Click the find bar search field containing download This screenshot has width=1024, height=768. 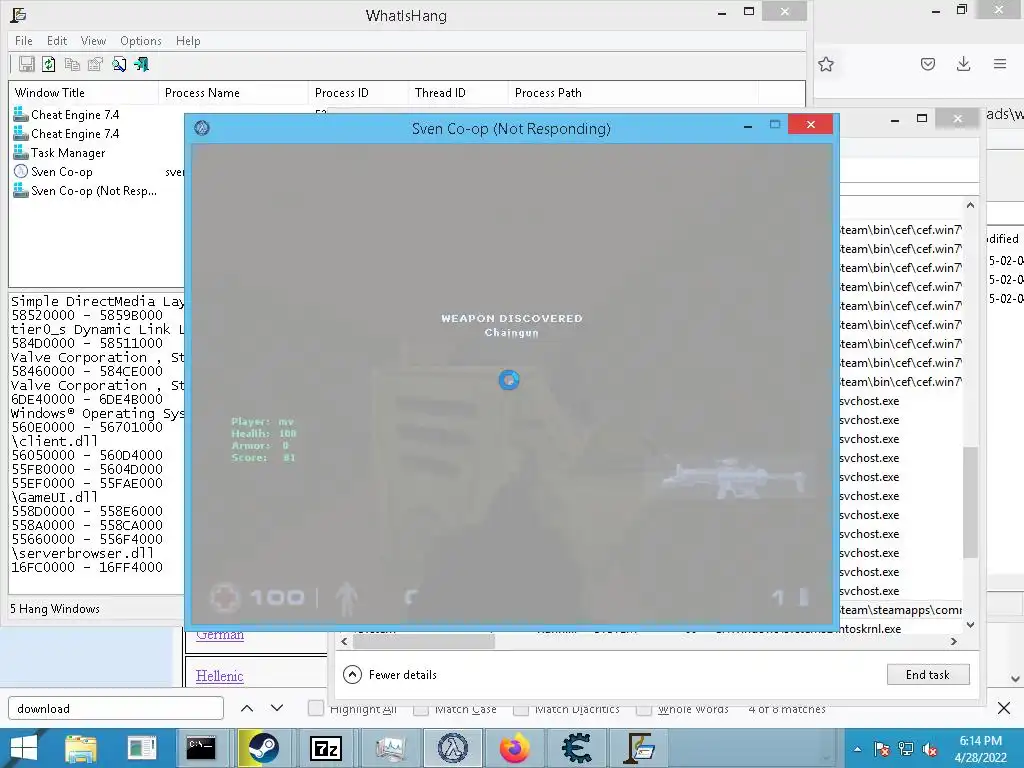coord(116,709)
